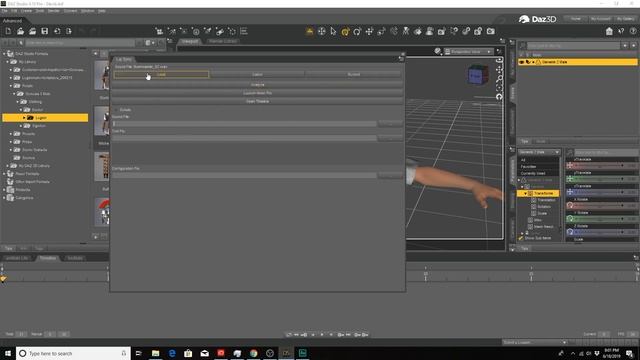Open Task View in the taskbar
Viewport: 640px width, 360px height.
click(x=139, y=353)
